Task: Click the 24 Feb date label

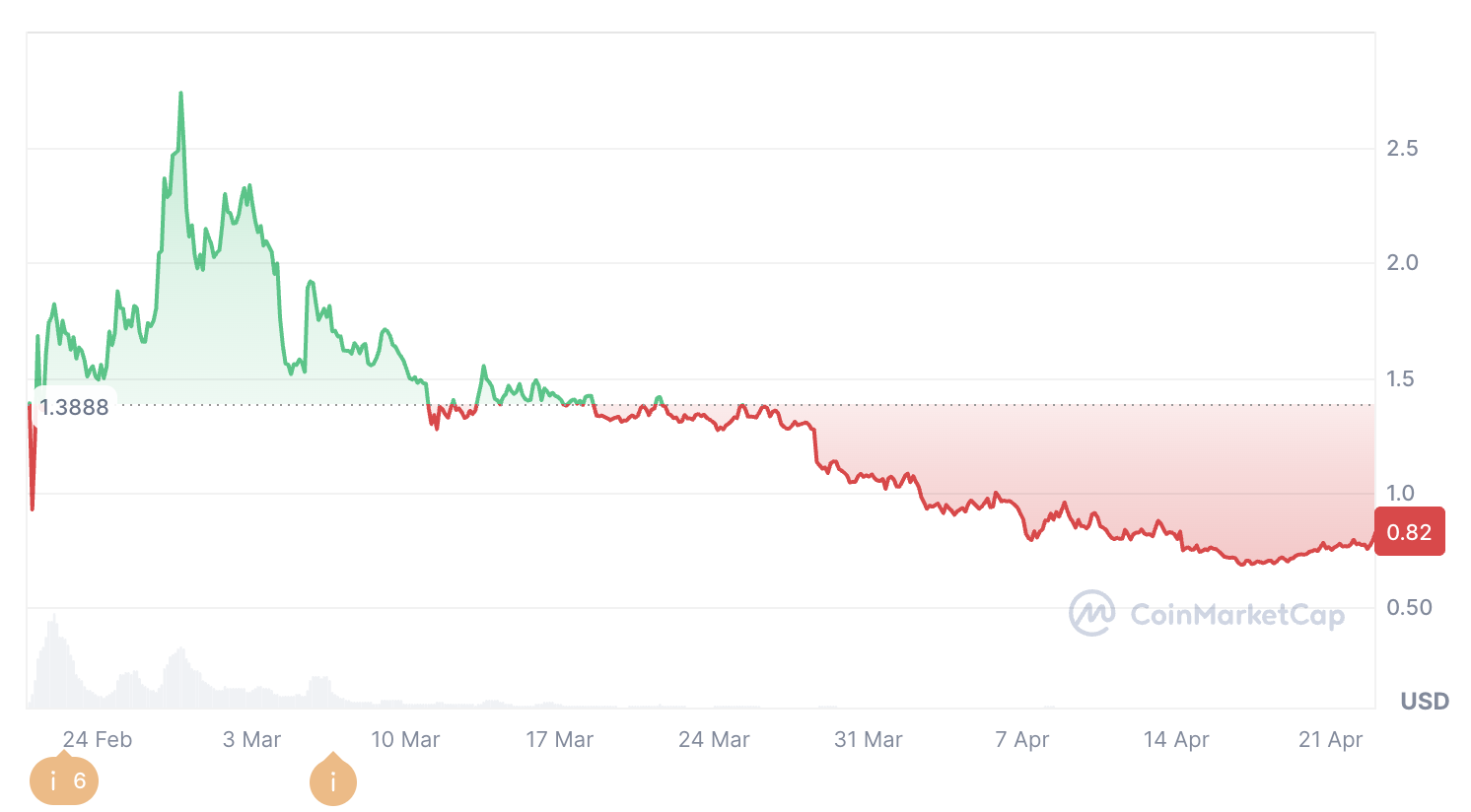Action: click(97, 739)
